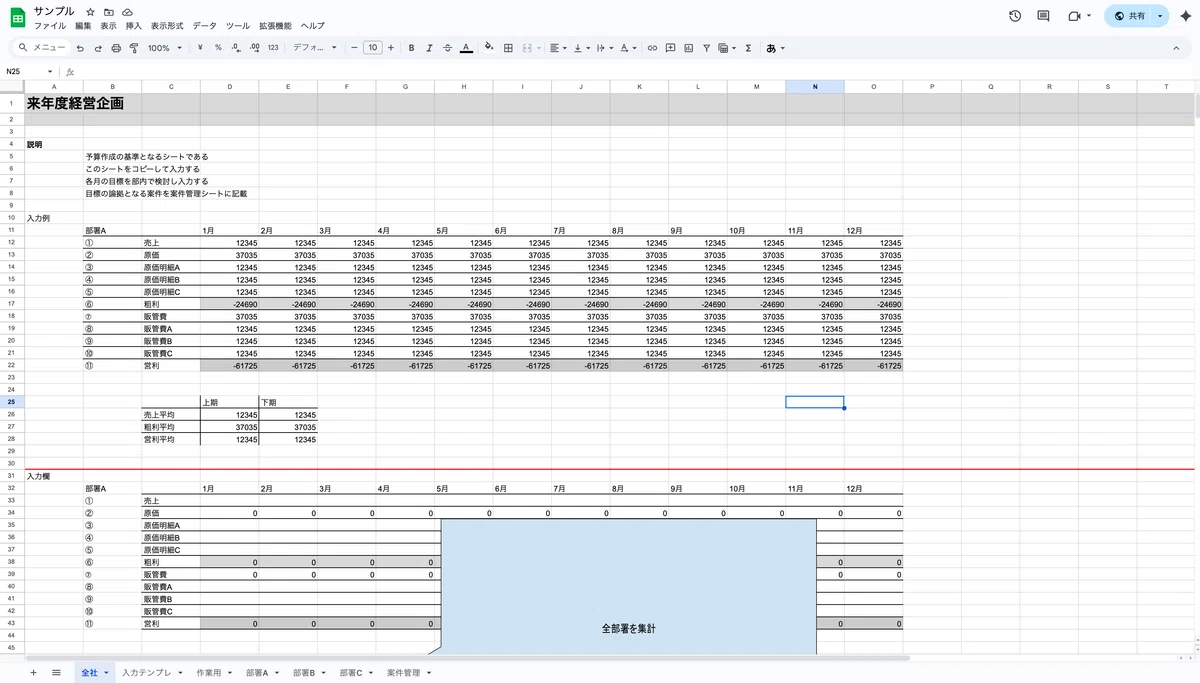Image resolution: width=1200 pixels, height=683 pixels.
Task: Open the cell borders tool
Action: click(508, 47)
